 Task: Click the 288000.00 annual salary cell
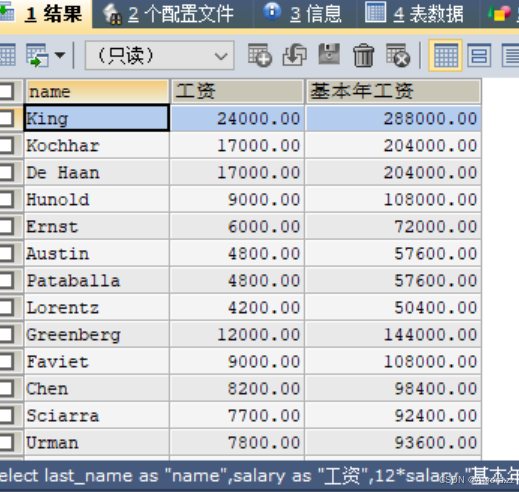click(x=393, y=118)
